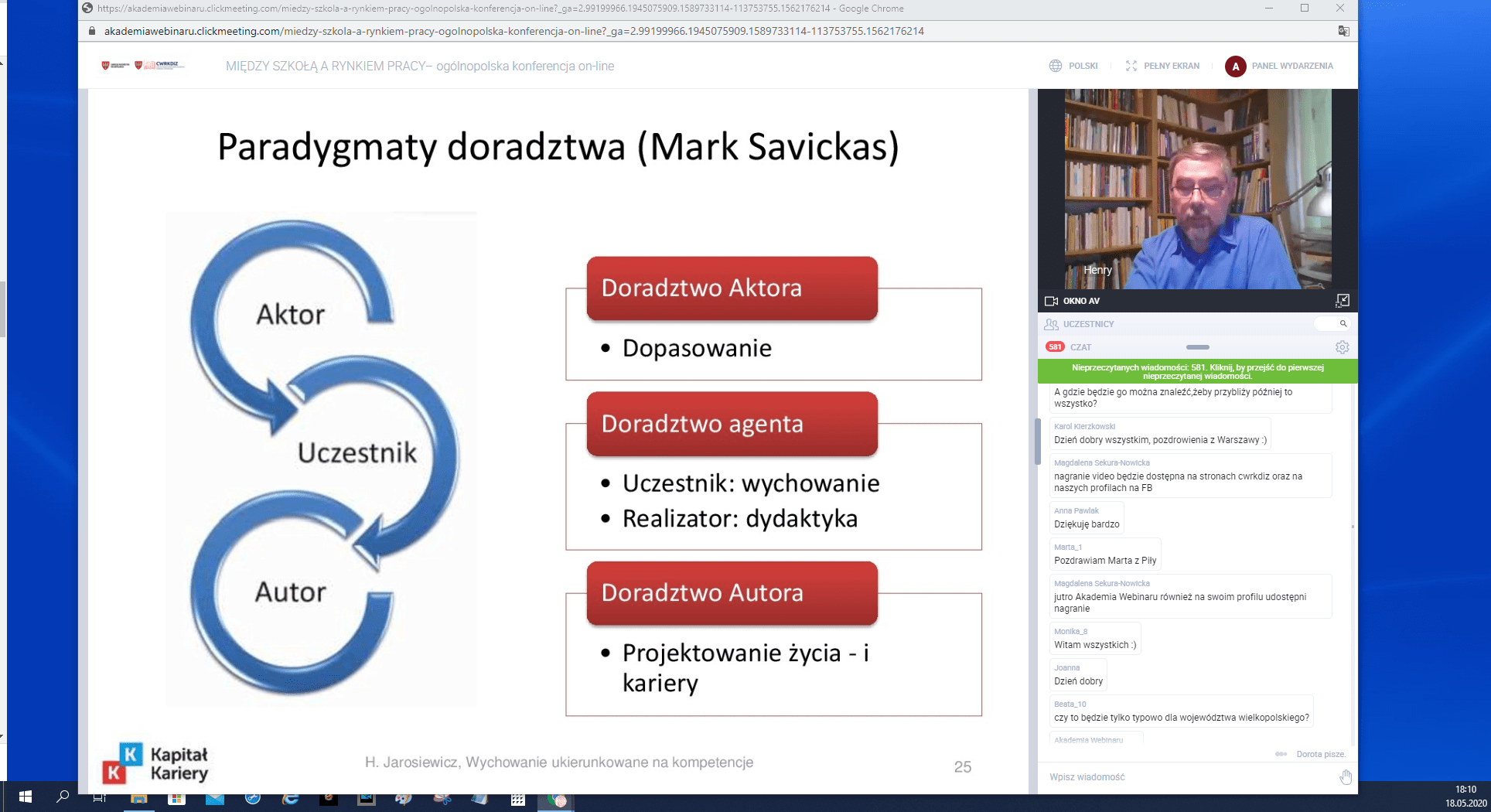The width and height of the screenshot is (1491, 812).
Task: Click the CWRKDIZ logo in header
Action: tap(160, 65)
